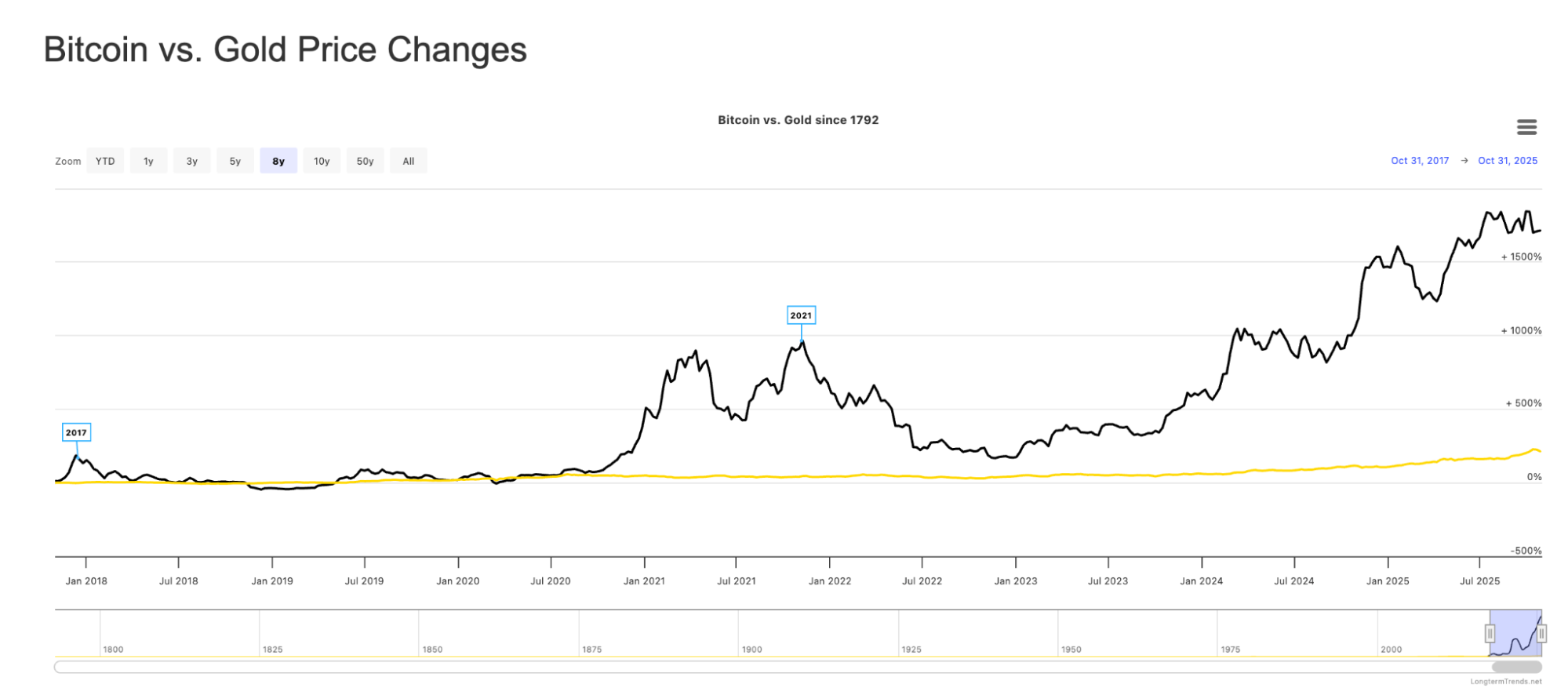This screenshot has height=699, width=1568.
Task: Click the 2017 annotation flag
Action: 76,431
